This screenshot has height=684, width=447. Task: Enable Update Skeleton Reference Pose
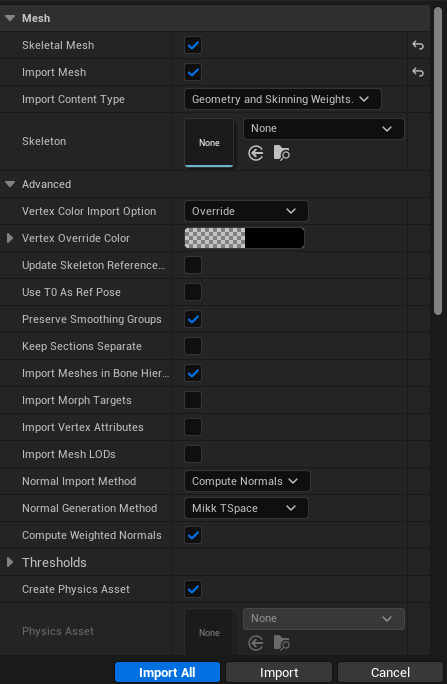(x=193, y=265)
